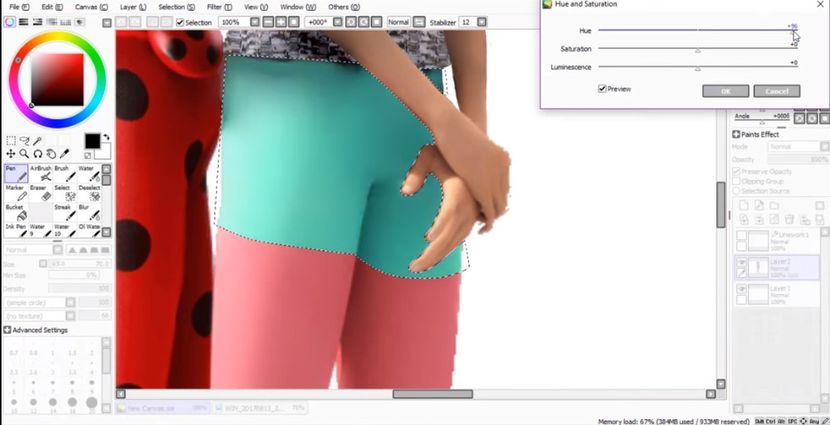Activate the move layer tool
The image size is (830, 425).
11,154
